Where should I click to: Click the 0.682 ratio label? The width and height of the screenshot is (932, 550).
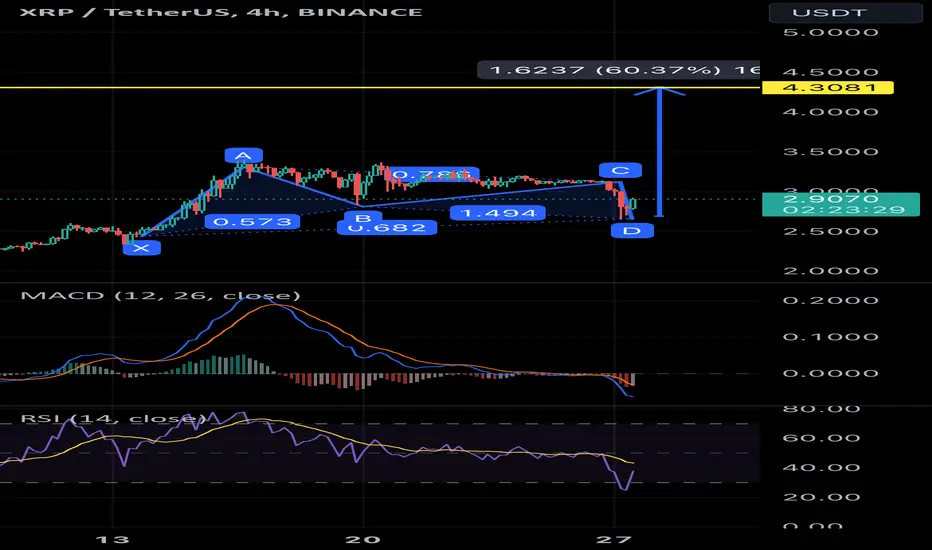coord(387,228)
